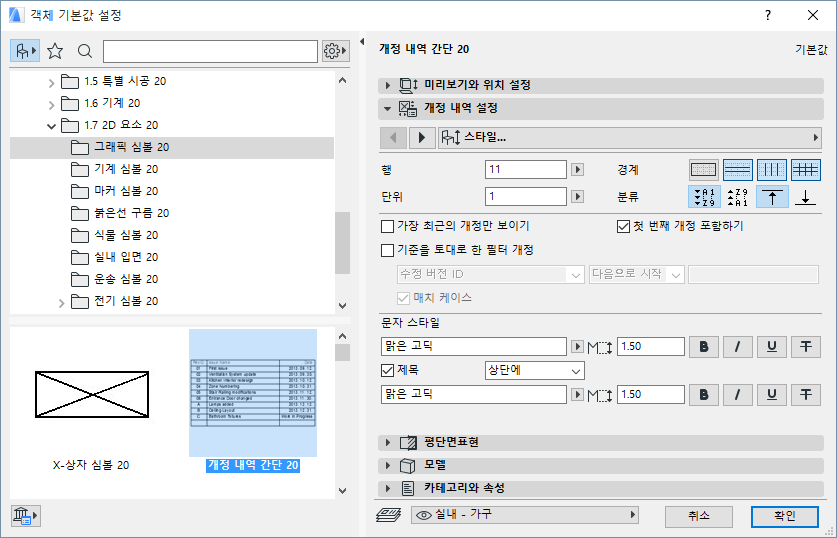Open the font picker arrow for the first 맑은 고딕
837x538 pixels.
click(577, 346)
